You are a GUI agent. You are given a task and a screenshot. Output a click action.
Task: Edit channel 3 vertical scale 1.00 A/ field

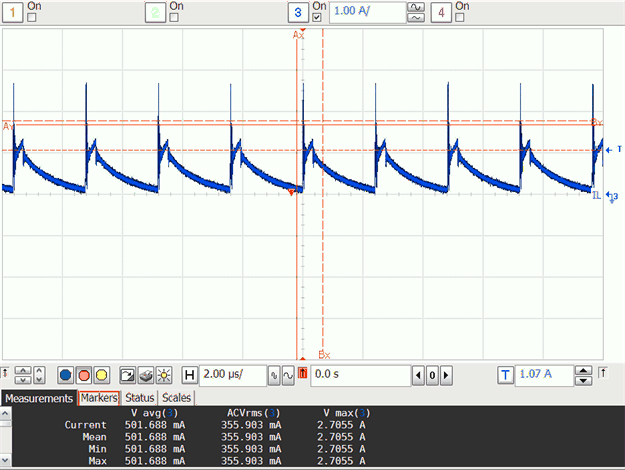368,12
